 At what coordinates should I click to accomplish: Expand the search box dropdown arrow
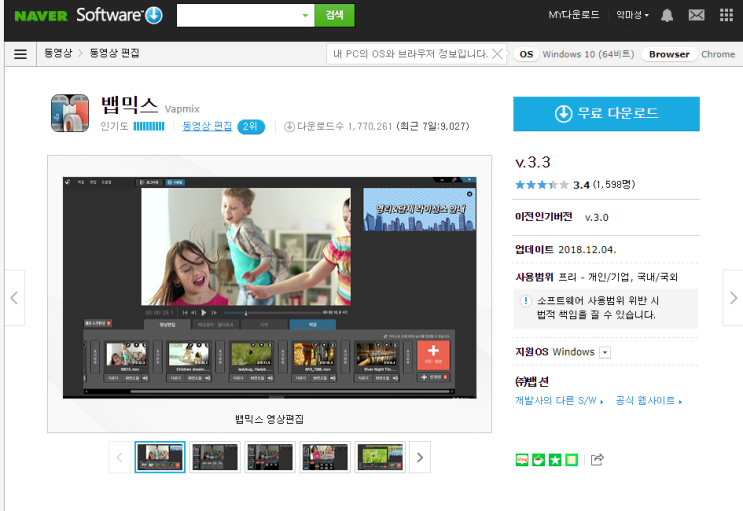click(x=305, y=16)
